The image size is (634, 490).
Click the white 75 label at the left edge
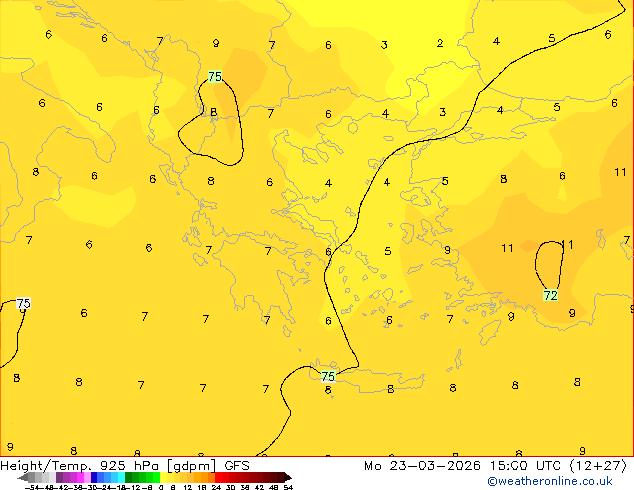(x=23, y=303)
